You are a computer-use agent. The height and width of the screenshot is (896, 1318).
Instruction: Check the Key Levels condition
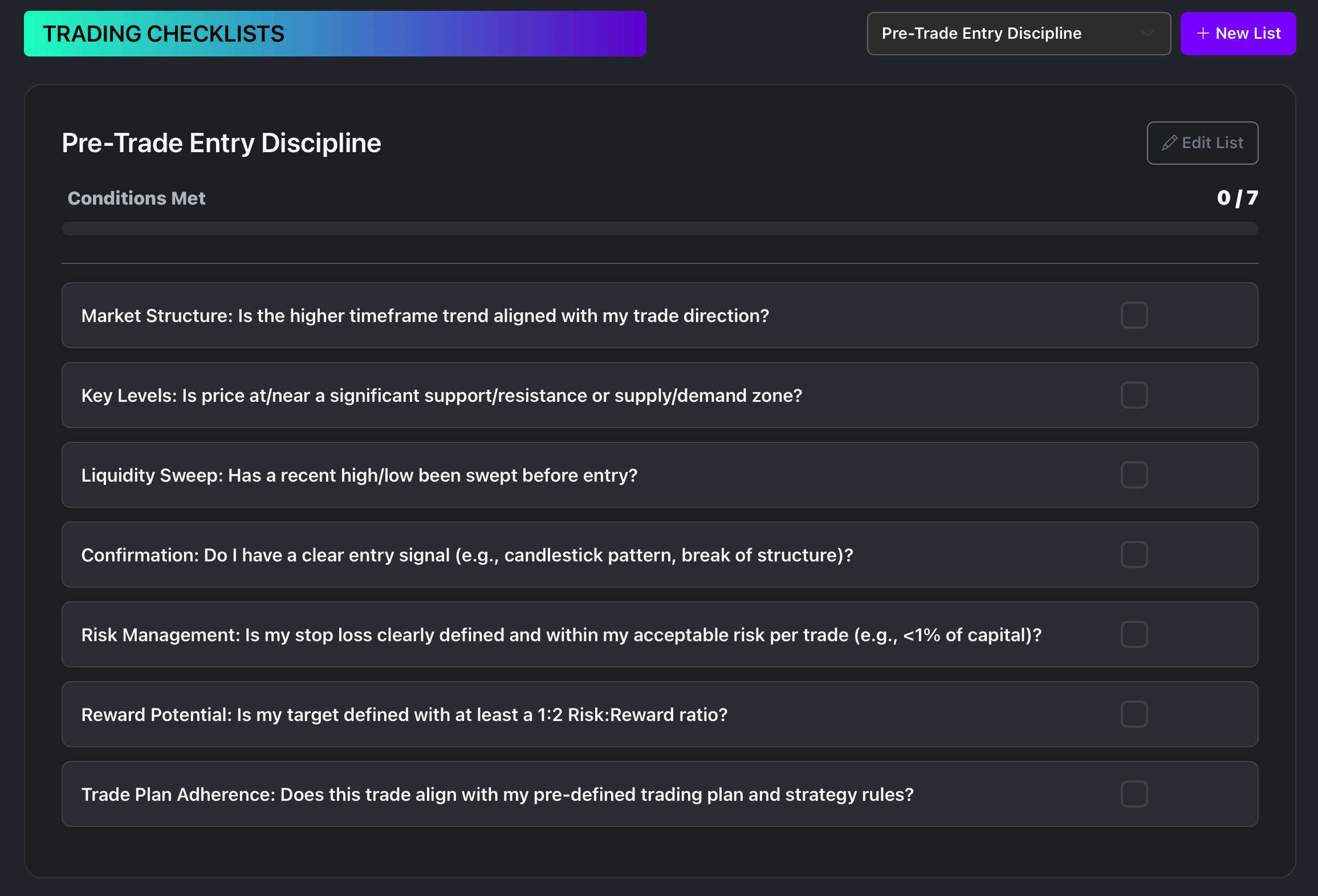coord(1134,395)
